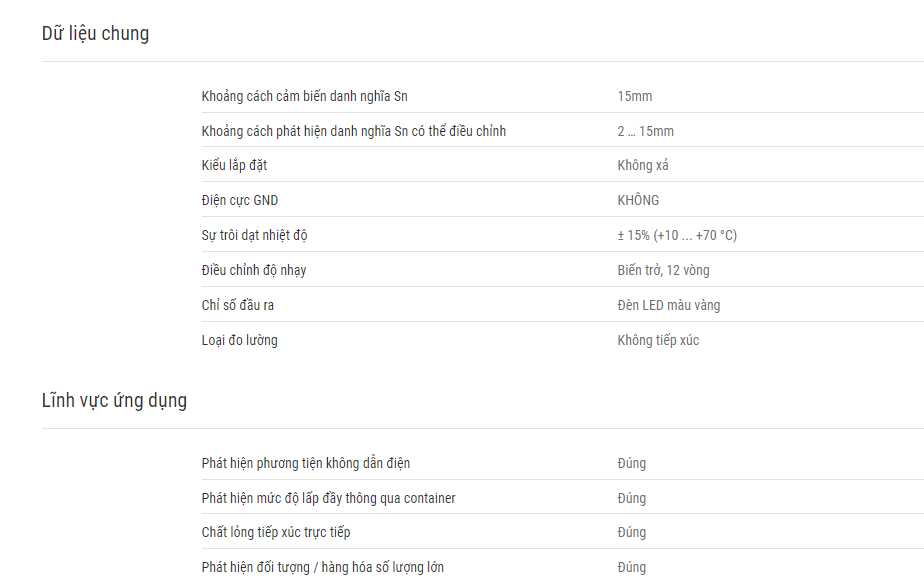
Task: Click the 'Không tiếp xúc' value
Action: pyautogui.click(x=658, y=340)
